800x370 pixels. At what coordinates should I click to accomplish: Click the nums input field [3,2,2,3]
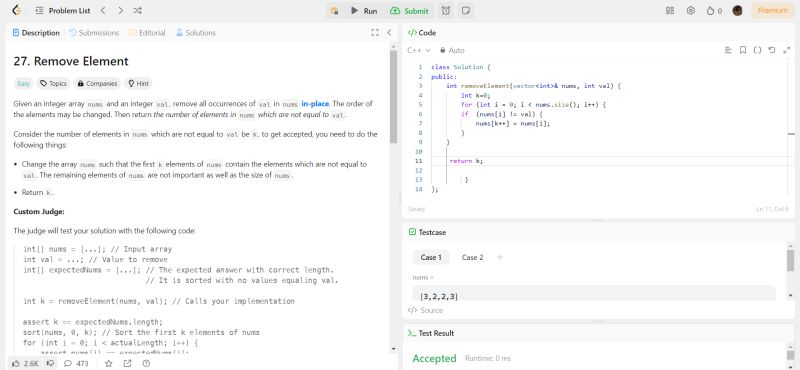coord(594,294)
